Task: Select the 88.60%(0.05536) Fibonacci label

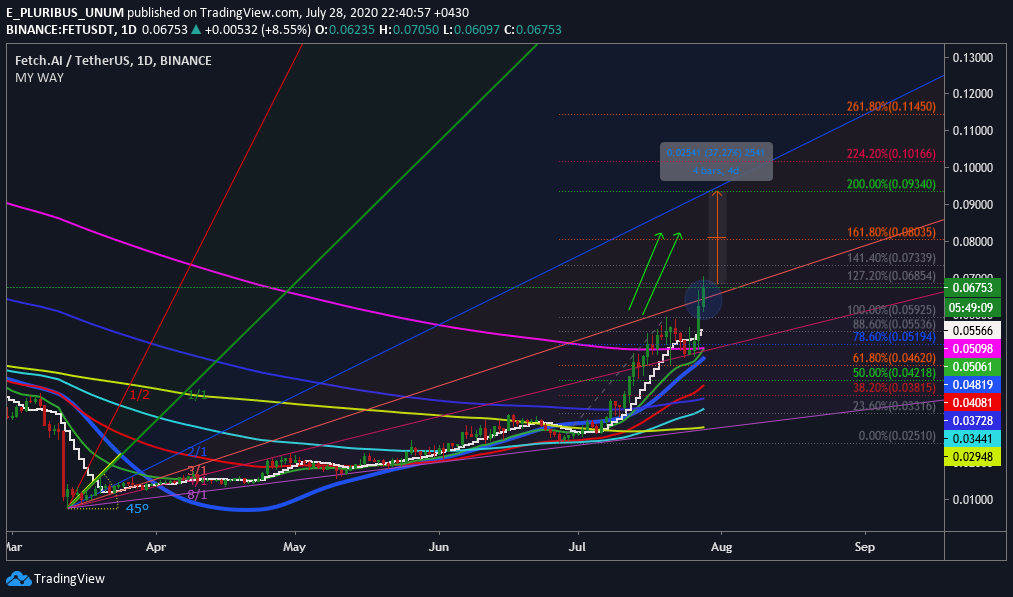Action: (893, 324)
